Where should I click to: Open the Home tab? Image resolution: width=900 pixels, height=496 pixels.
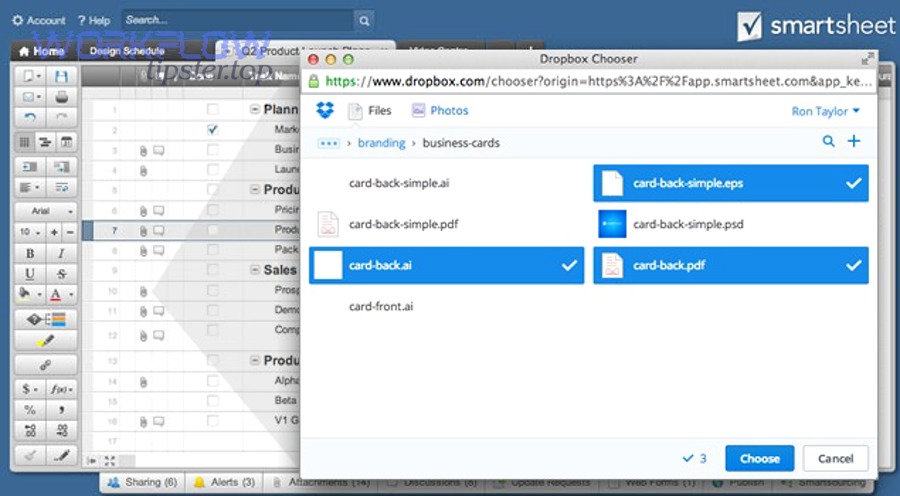41,51
